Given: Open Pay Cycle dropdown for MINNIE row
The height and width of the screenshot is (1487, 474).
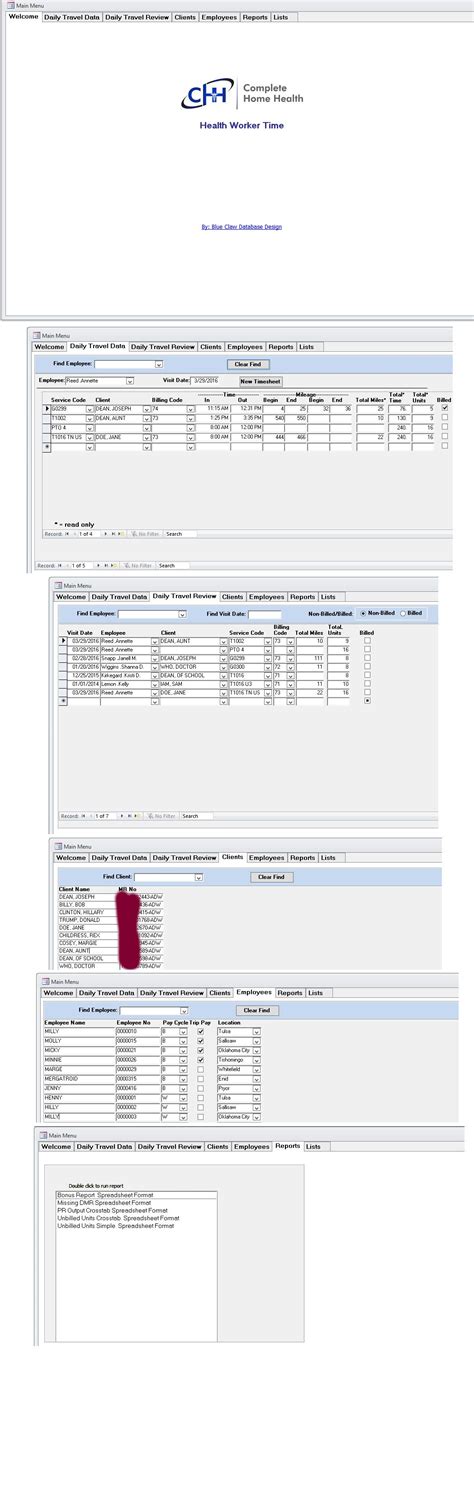Looking at the screenshot, I should coord(183,1061).
